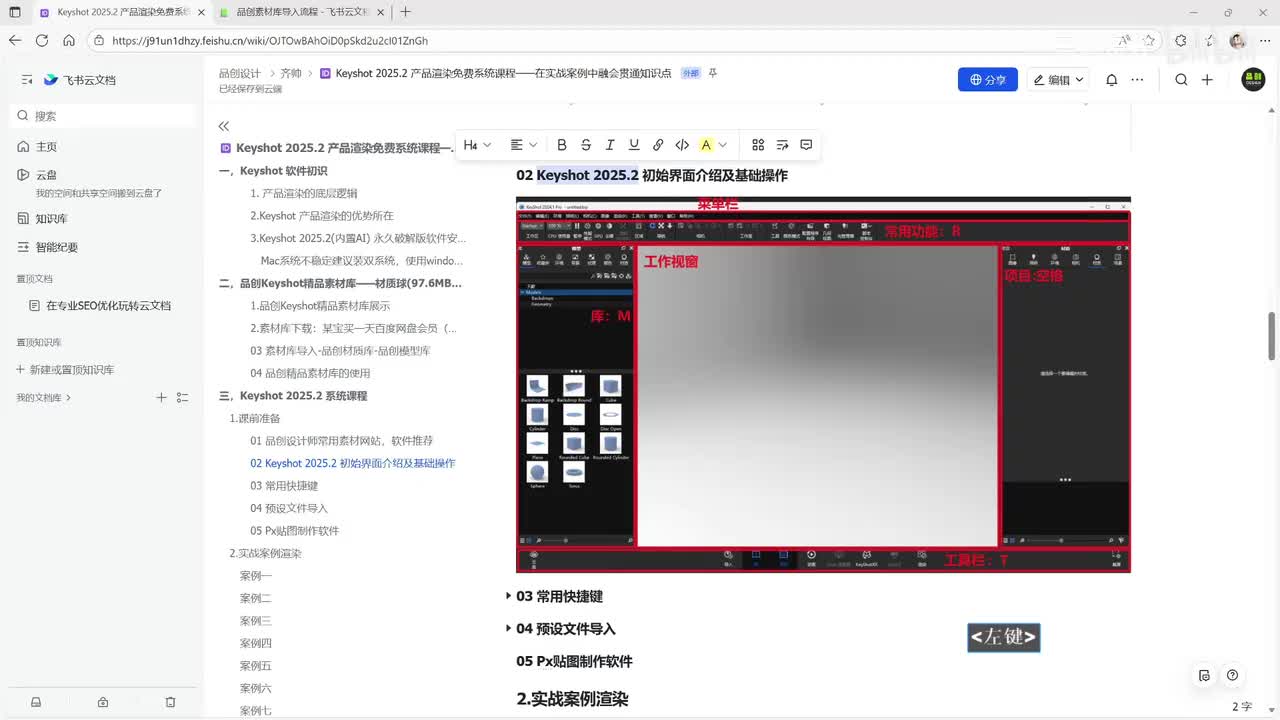Jump to outline 03 素材库导入-品创材质库-品创模型库
Screen dimensions: 1280x720
340,351
